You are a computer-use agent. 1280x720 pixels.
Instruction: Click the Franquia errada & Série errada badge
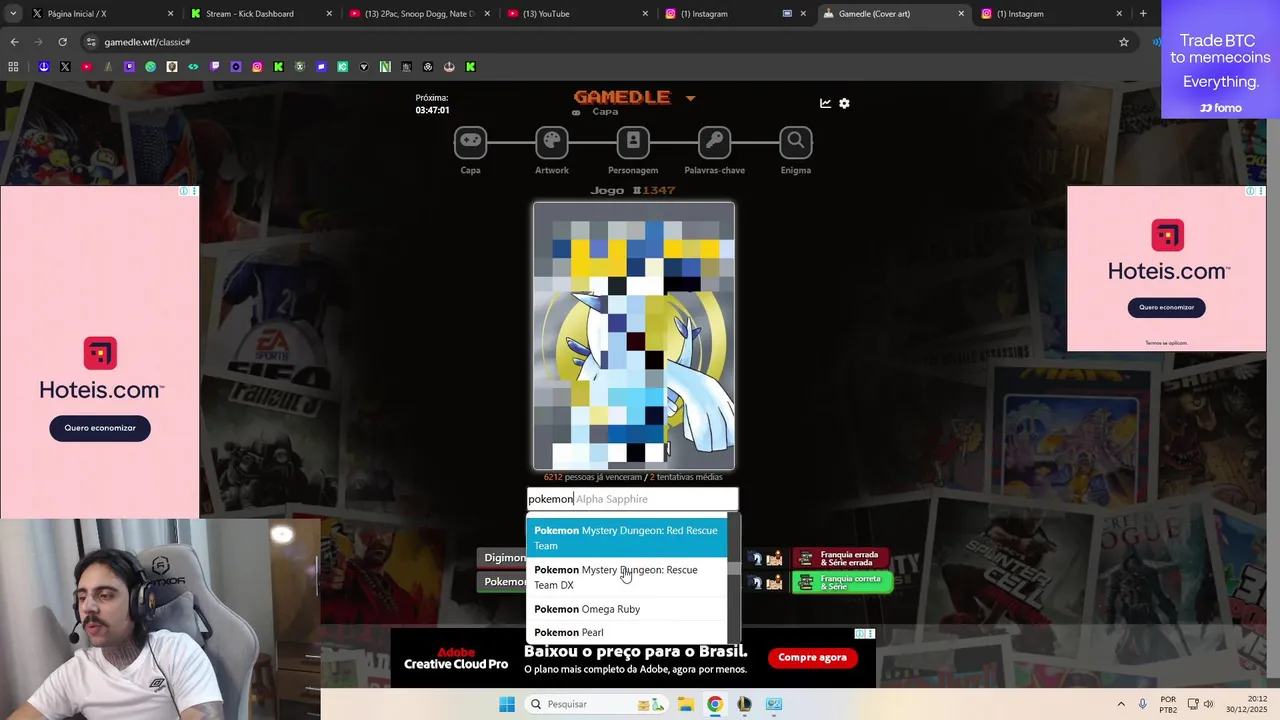pos(841,558)
